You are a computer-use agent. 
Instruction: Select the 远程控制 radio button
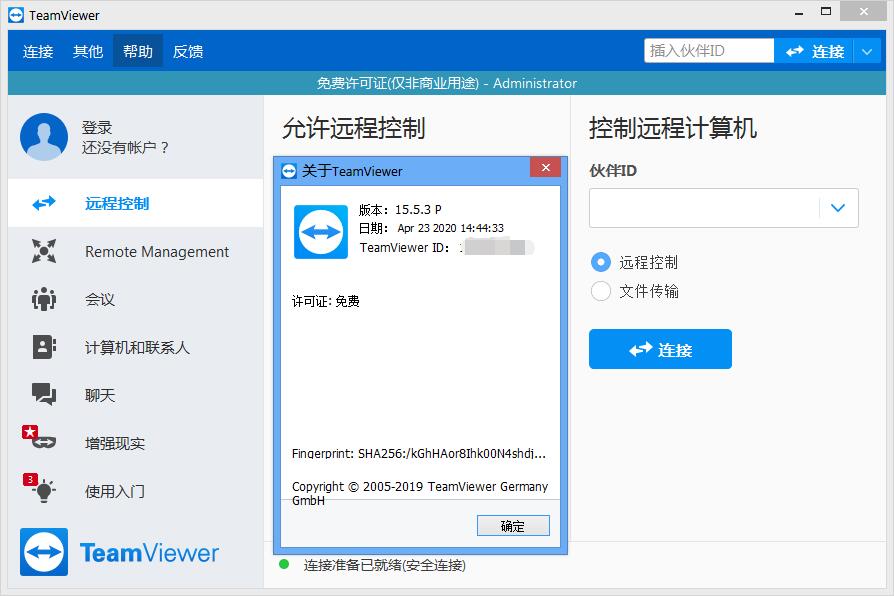tap(600, 260)
